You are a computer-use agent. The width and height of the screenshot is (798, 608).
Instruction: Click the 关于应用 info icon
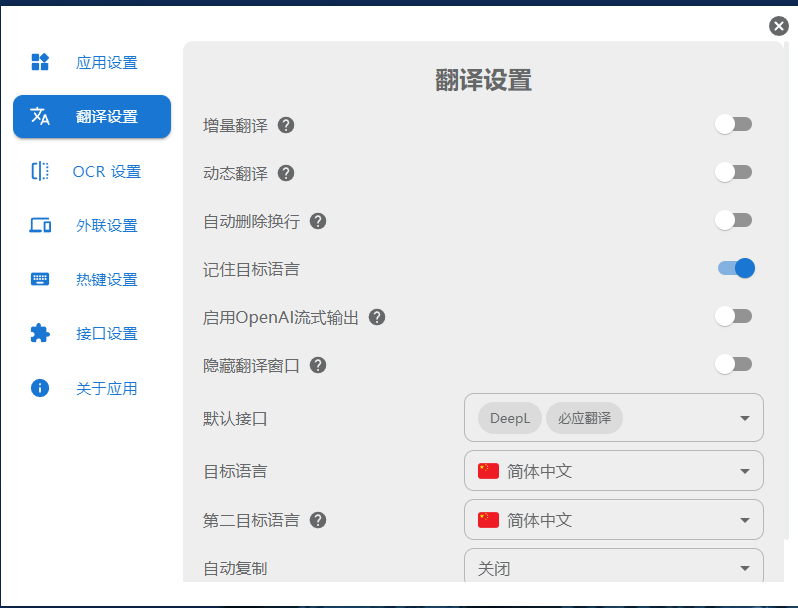coord(40,388)
